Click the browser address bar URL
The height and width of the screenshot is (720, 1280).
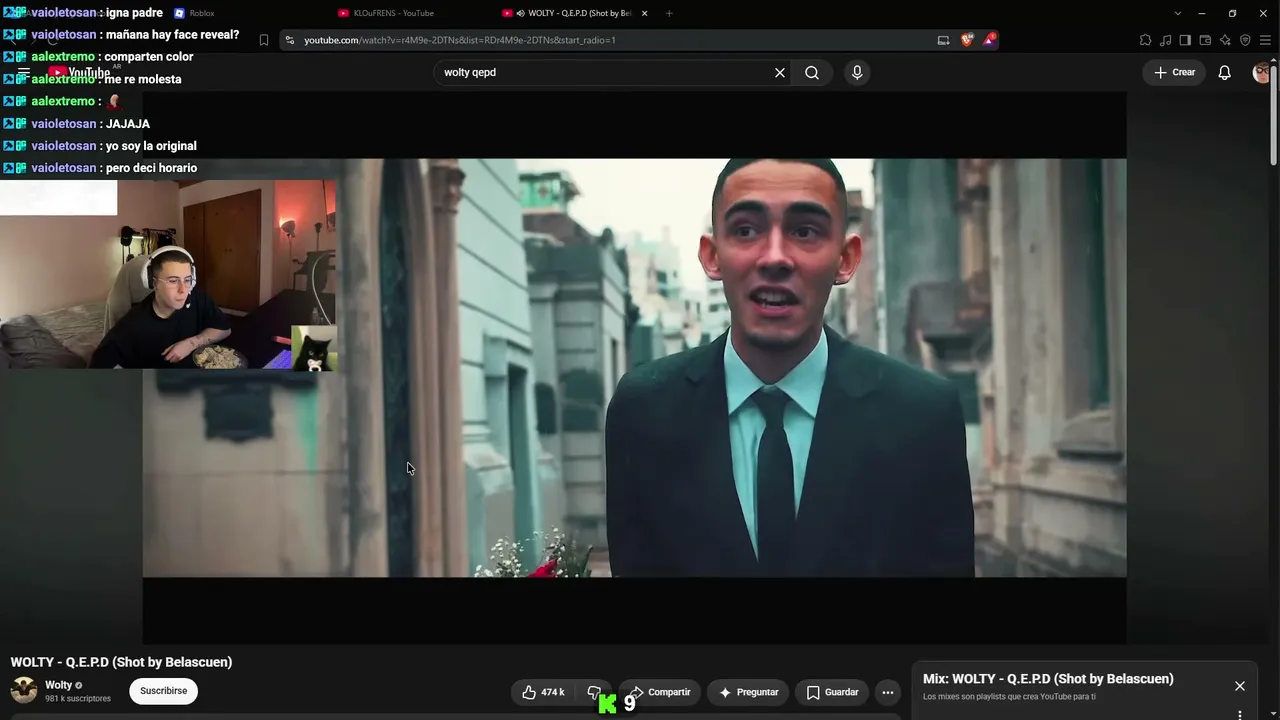460,40
